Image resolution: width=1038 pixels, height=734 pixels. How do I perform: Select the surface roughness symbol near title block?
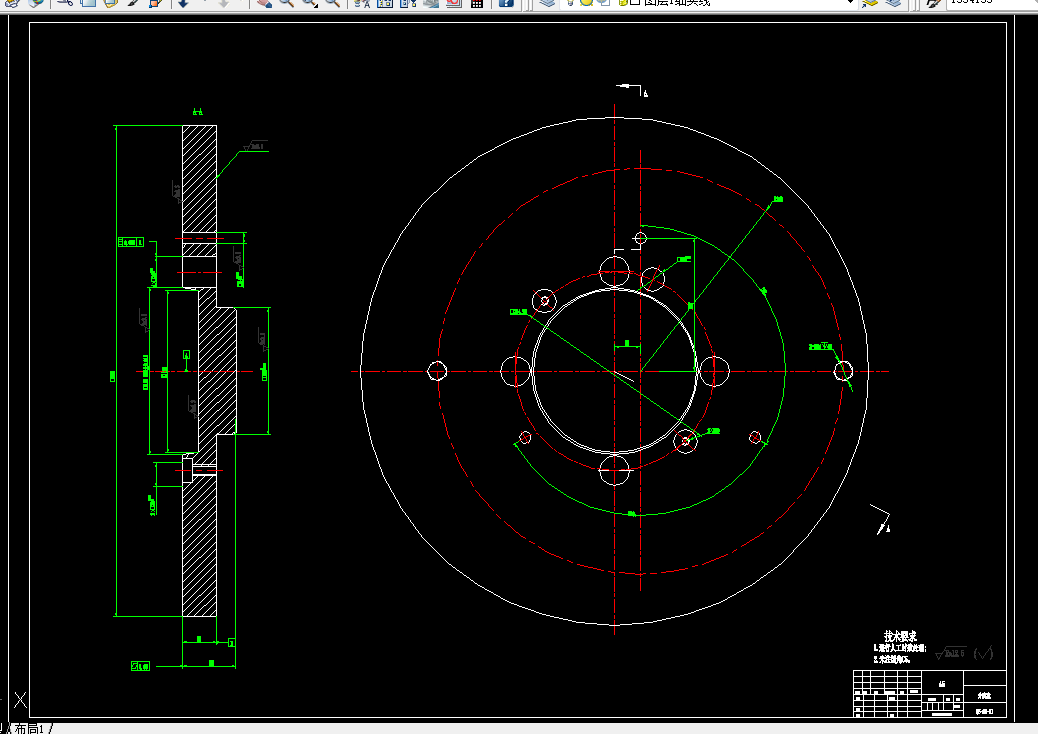[950, 653]
